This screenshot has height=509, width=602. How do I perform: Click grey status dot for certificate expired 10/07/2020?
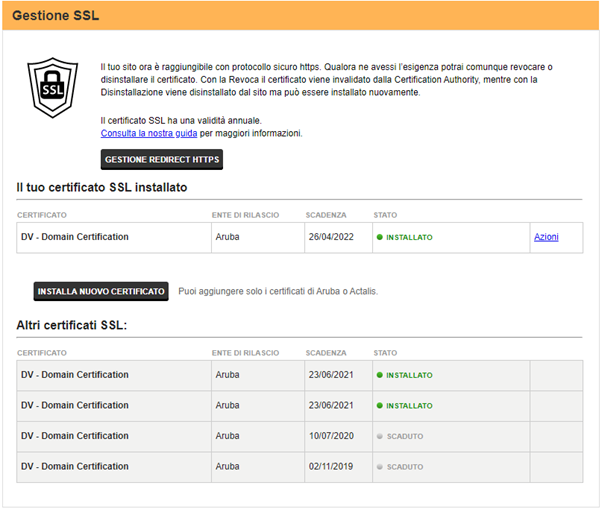point(380,436)
